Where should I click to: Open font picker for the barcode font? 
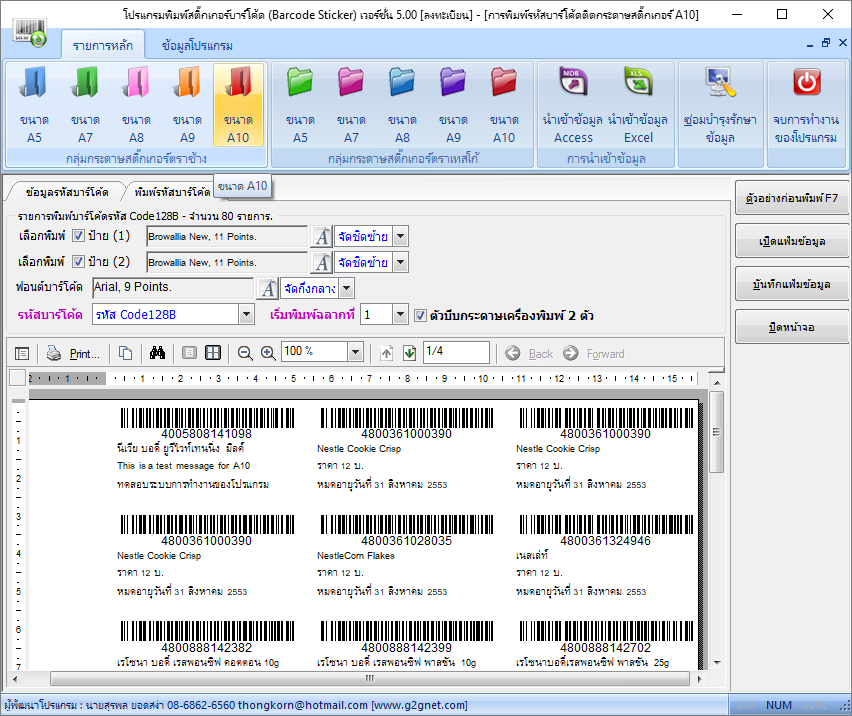[x=267, y=288]
